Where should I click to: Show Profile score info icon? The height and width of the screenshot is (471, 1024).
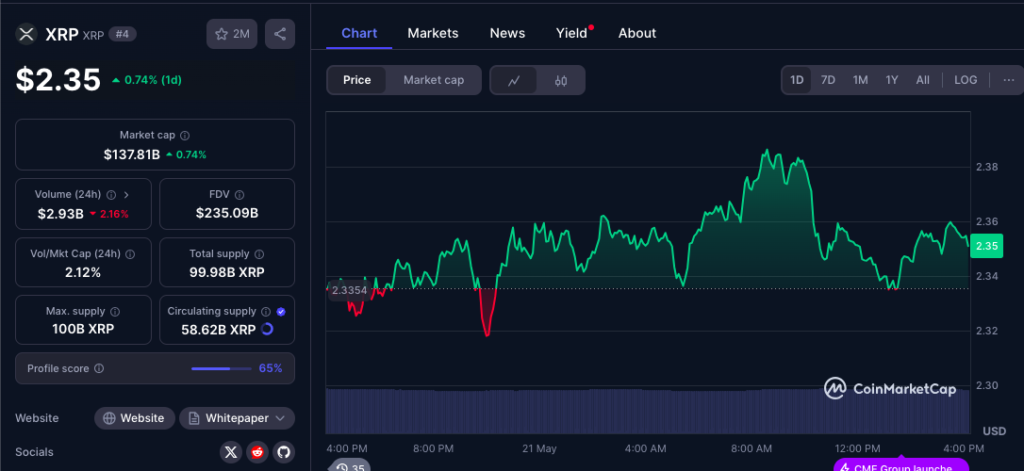(99, 368)
